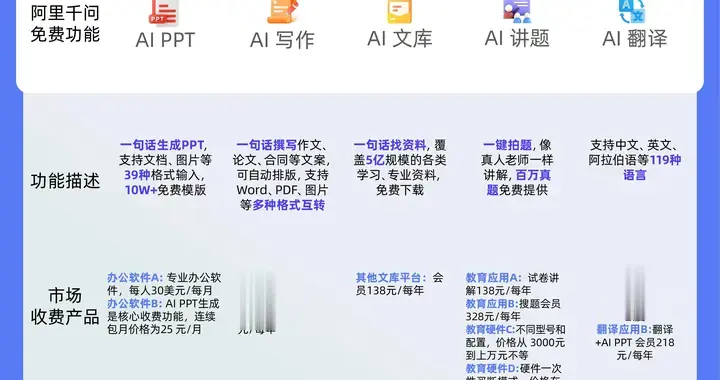Viewport: 720px width, 380px height.
Task: Click the "学习、专业资料," text line
Action: [x=399, y=175]
